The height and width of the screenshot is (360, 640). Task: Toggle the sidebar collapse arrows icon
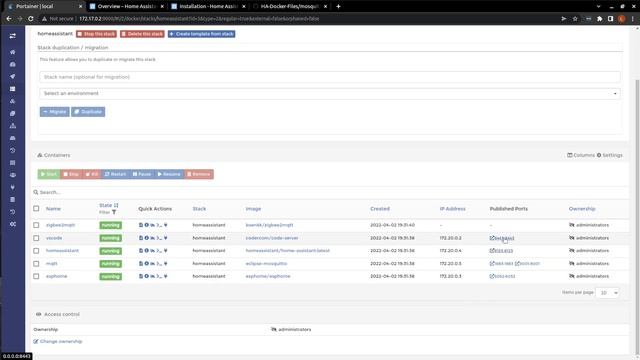(13, 36)
